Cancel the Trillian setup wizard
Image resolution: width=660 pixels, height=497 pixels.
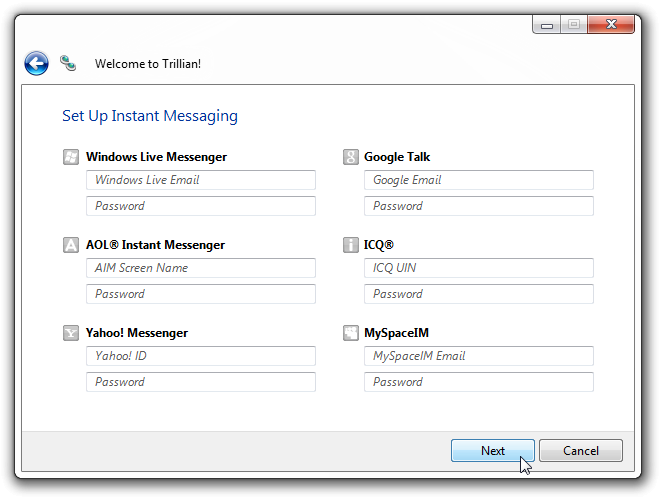pos(581,451)
